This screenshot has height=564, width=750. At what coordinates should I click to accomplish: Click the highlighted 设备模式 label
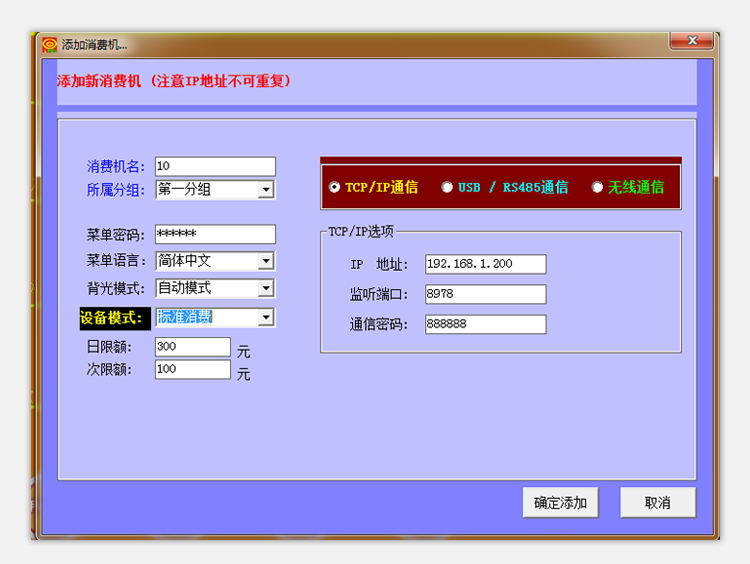[x=113, y=318]
